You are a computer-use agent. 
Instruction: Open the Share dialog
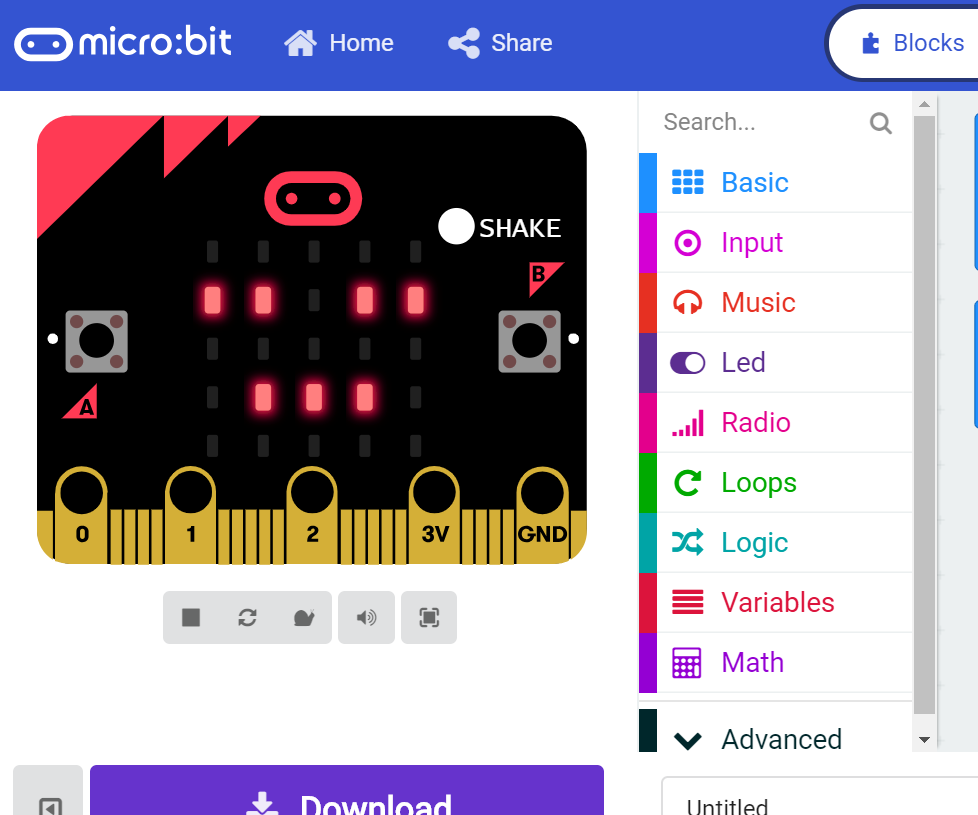tap(499, 42)
